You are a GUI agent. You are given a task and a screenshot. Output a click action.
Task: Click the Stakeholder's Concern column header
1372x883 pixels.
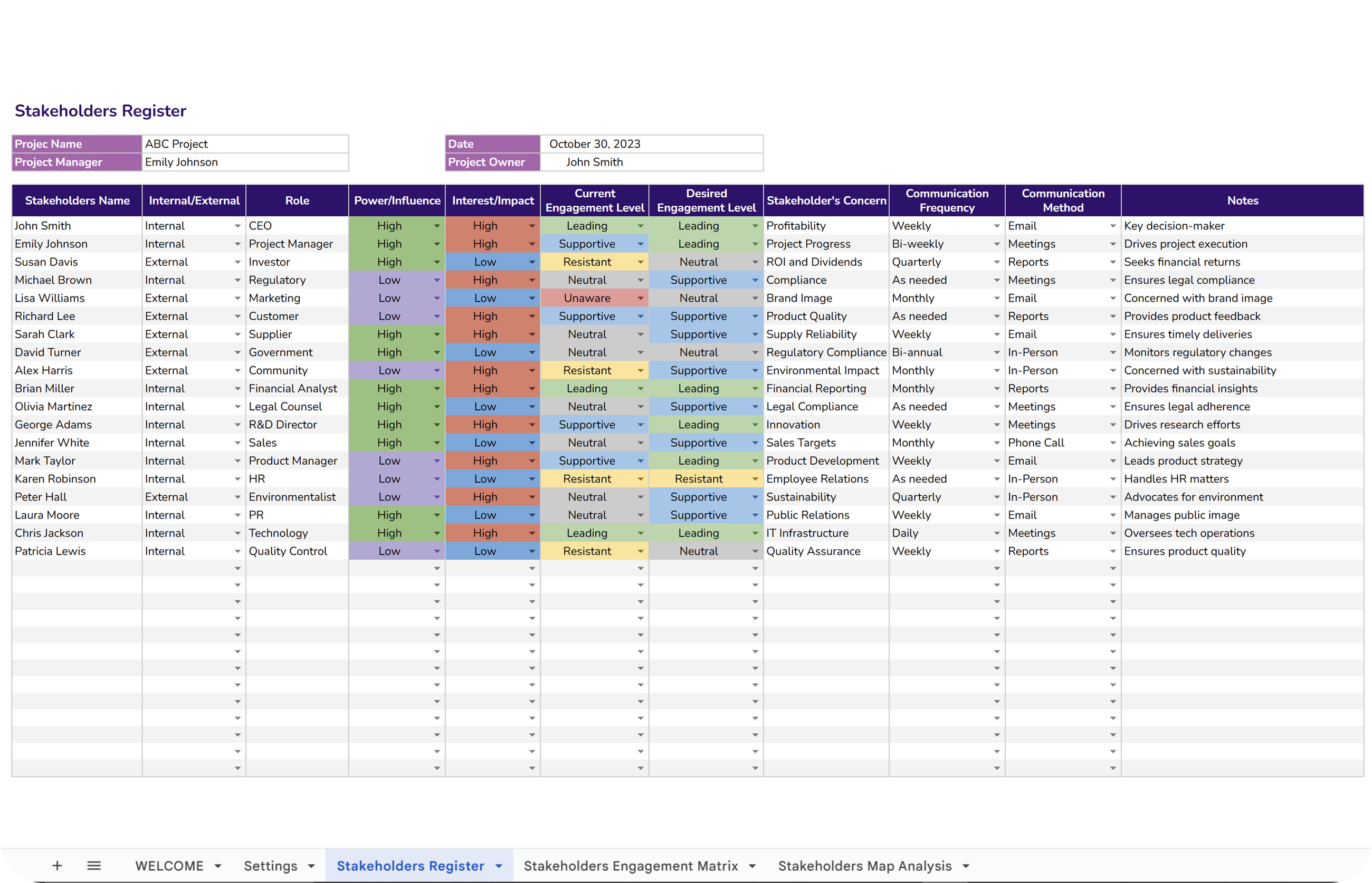click(x=826, y=200)
